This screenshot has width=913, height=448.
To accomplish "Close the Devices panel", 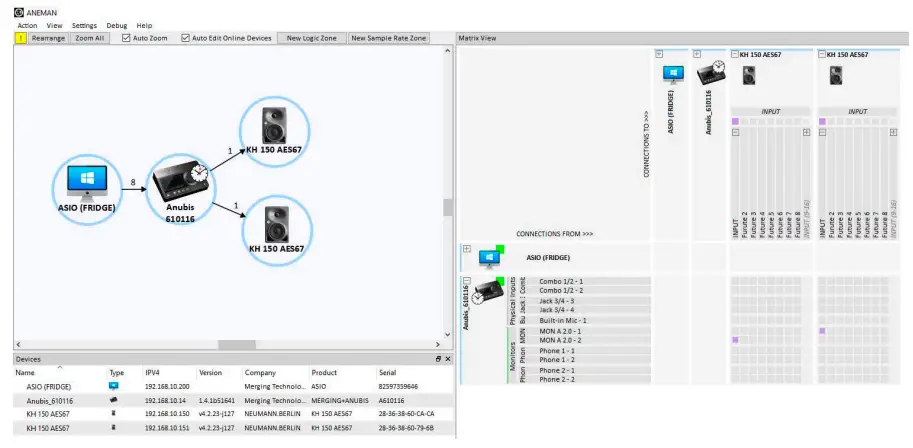I will [x=448, y=359].
